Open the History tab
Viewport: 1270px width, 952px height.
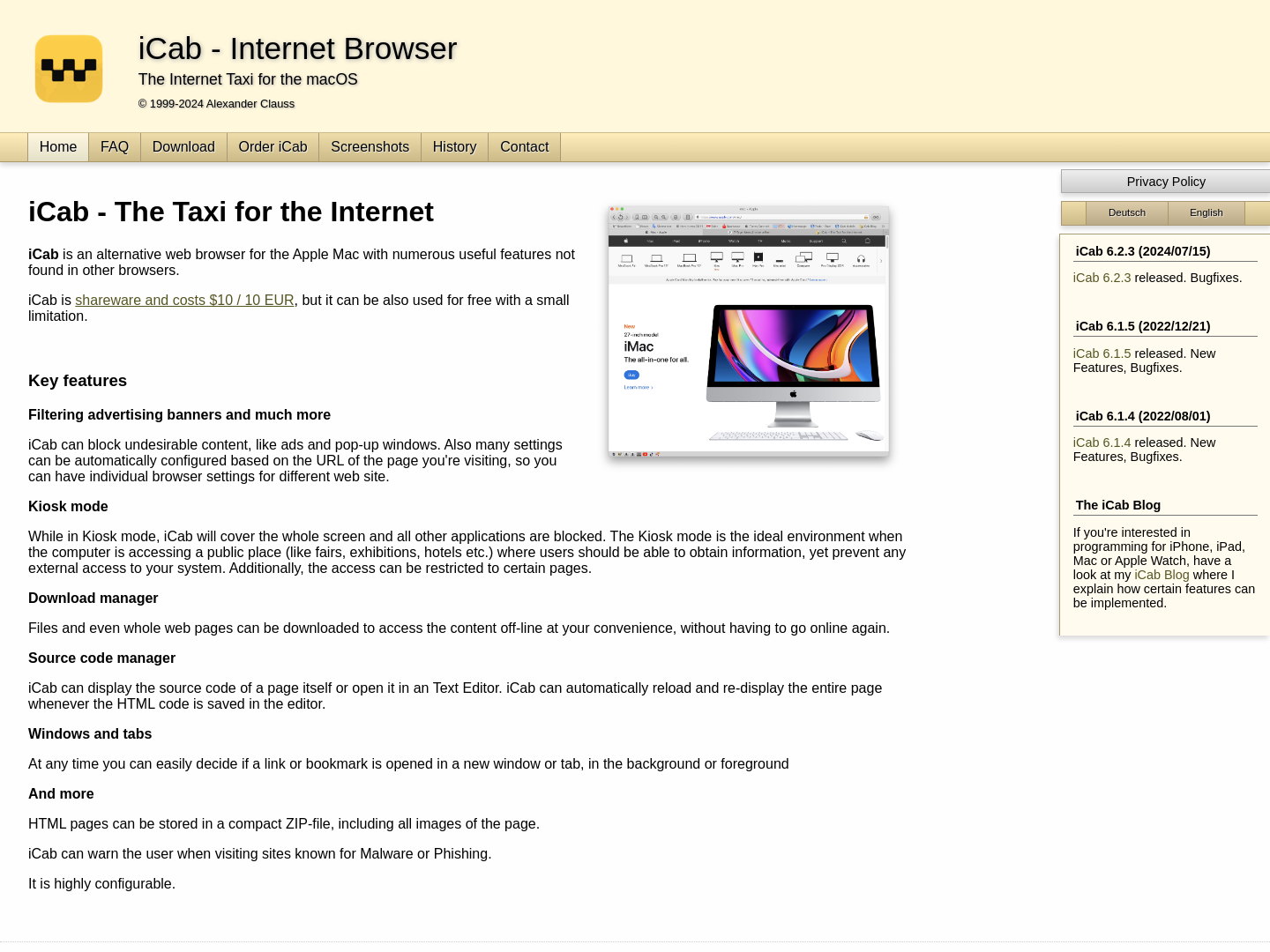[x=455, y=147]
